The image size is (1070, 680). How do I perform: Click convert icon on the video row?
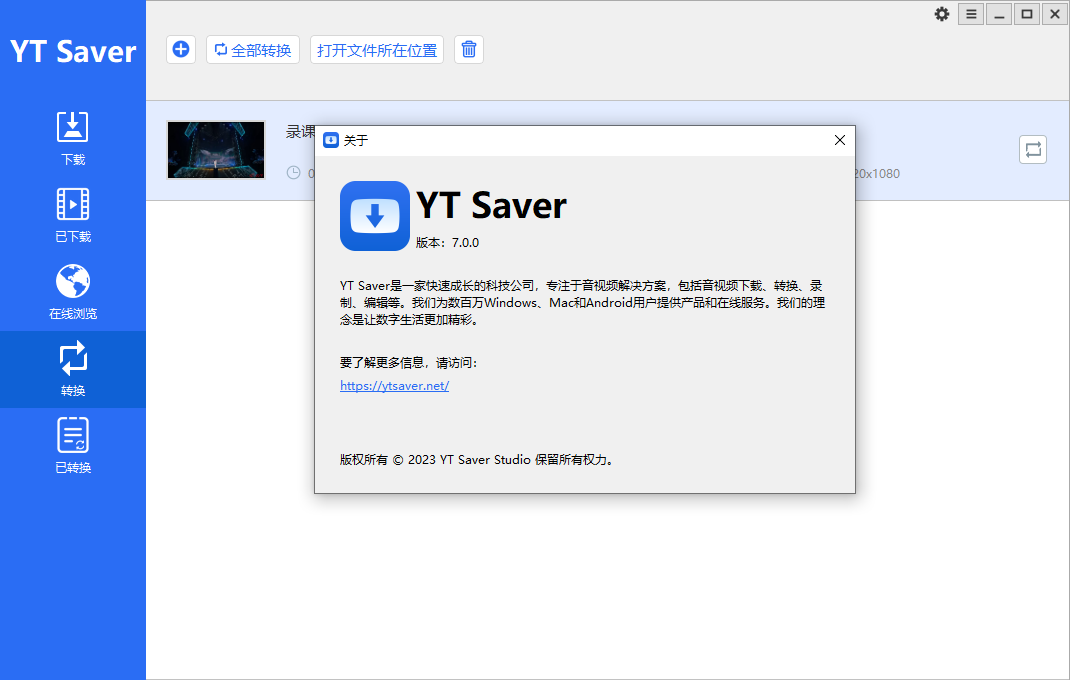pos(1032,150)
